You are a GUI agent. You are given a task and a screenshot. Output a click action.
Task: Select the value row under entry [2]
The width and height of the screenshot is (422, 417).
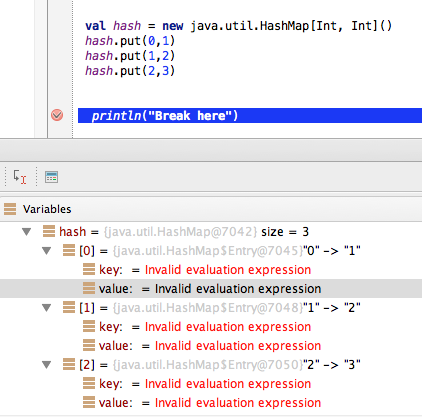211,403
